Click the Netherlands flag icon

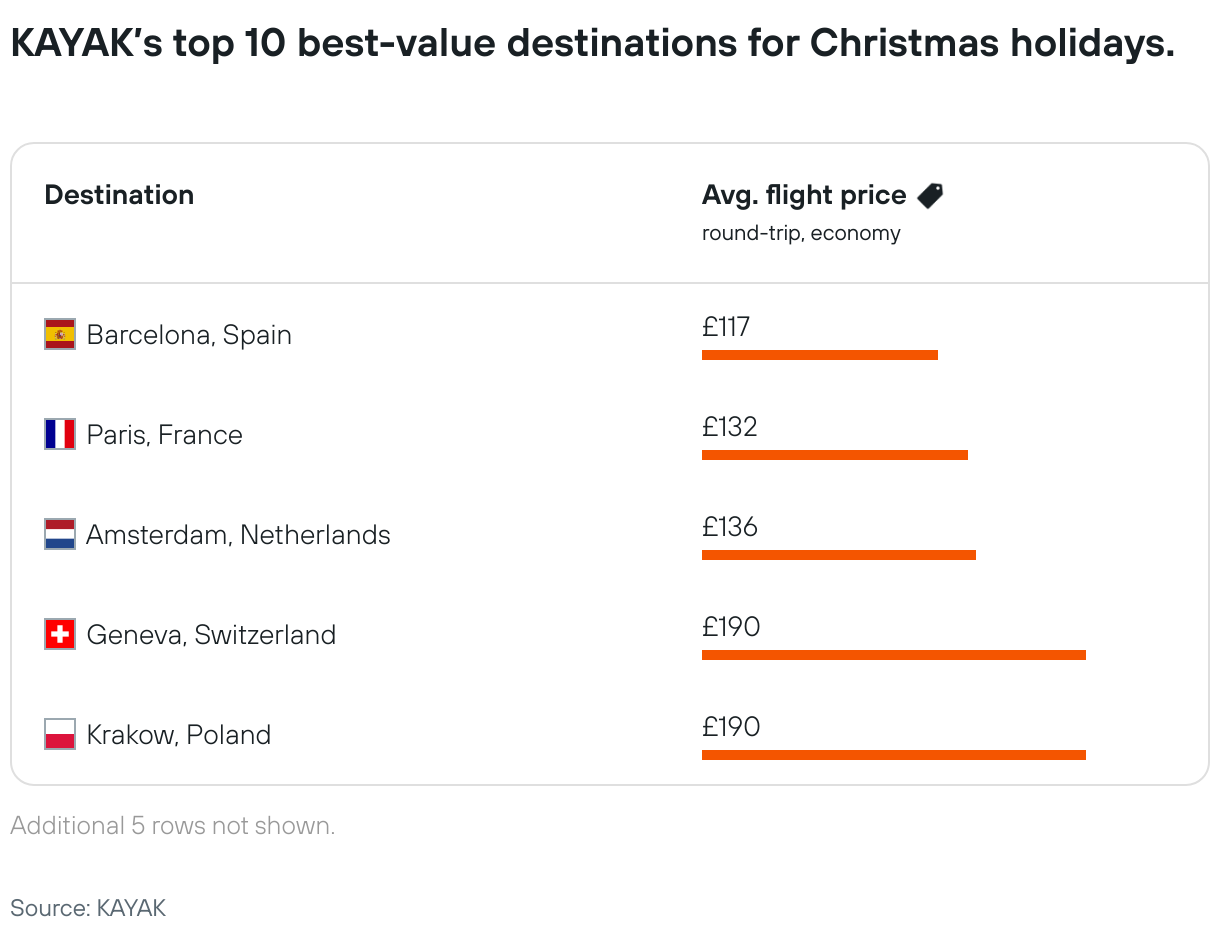coord(60,534)
